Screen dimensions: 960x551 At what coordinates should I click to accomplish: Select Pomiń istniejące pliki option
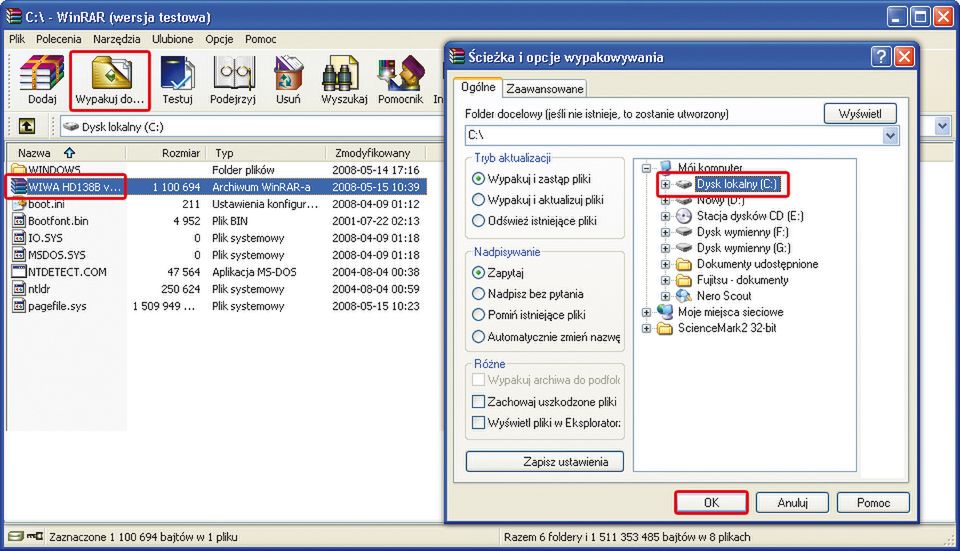[479, 315]
